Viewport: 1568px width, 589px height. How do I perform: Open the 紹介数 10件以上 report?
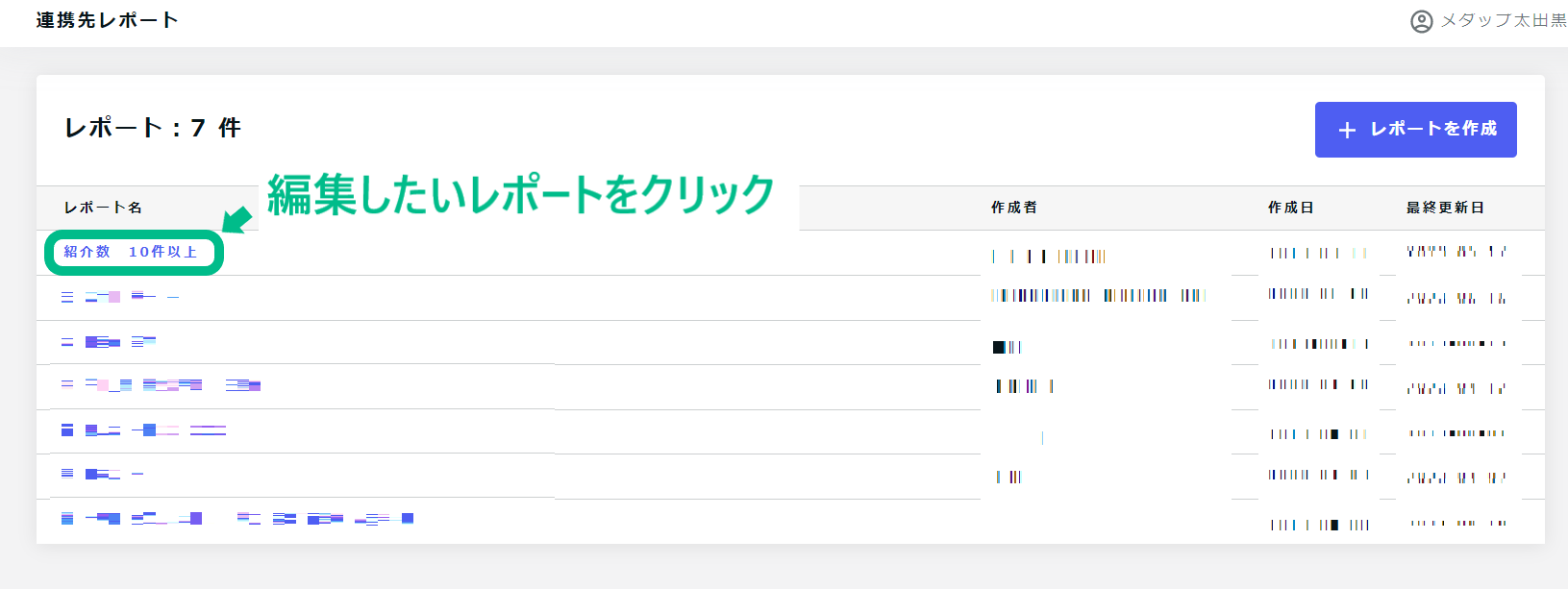(x=131, y=252)
